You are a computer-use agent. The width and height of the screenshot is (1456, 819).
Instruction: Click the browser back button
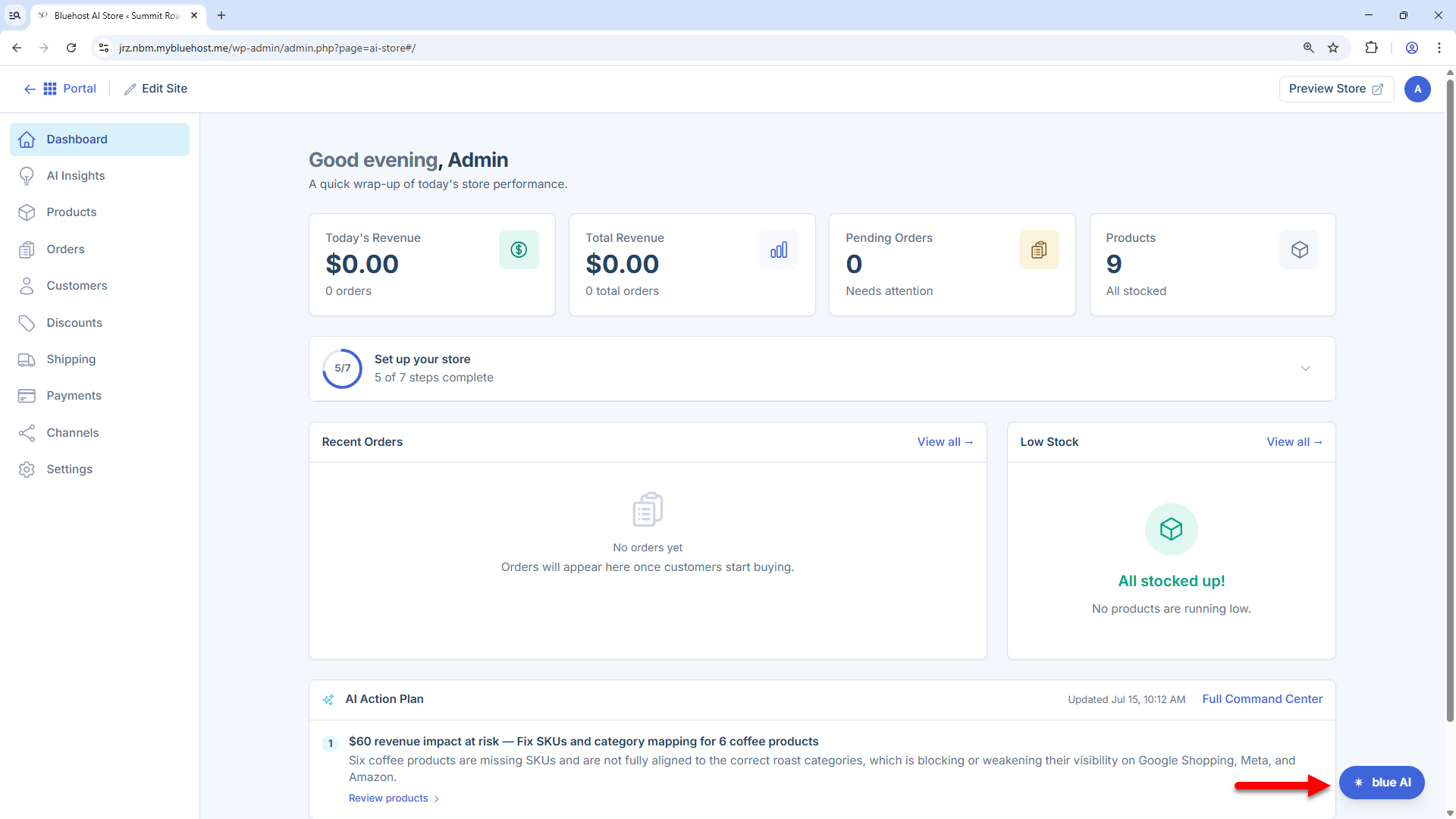17,48
